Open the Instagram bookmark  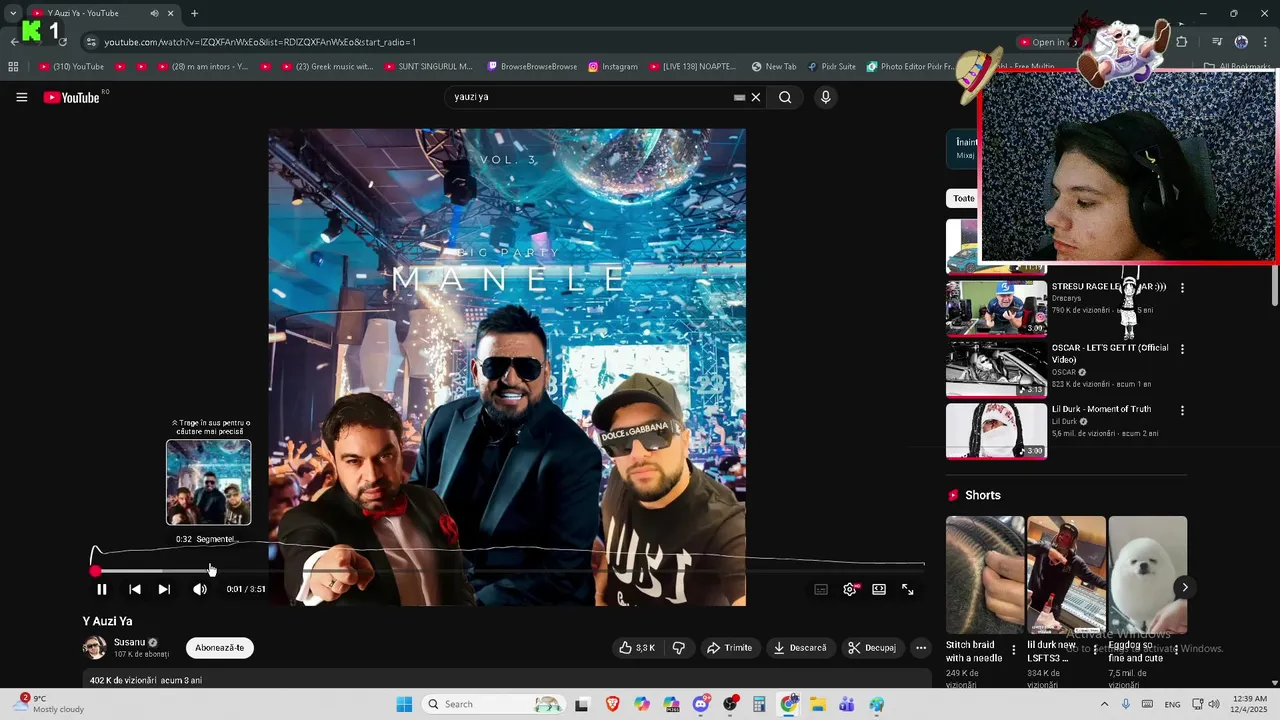point(613,67)
